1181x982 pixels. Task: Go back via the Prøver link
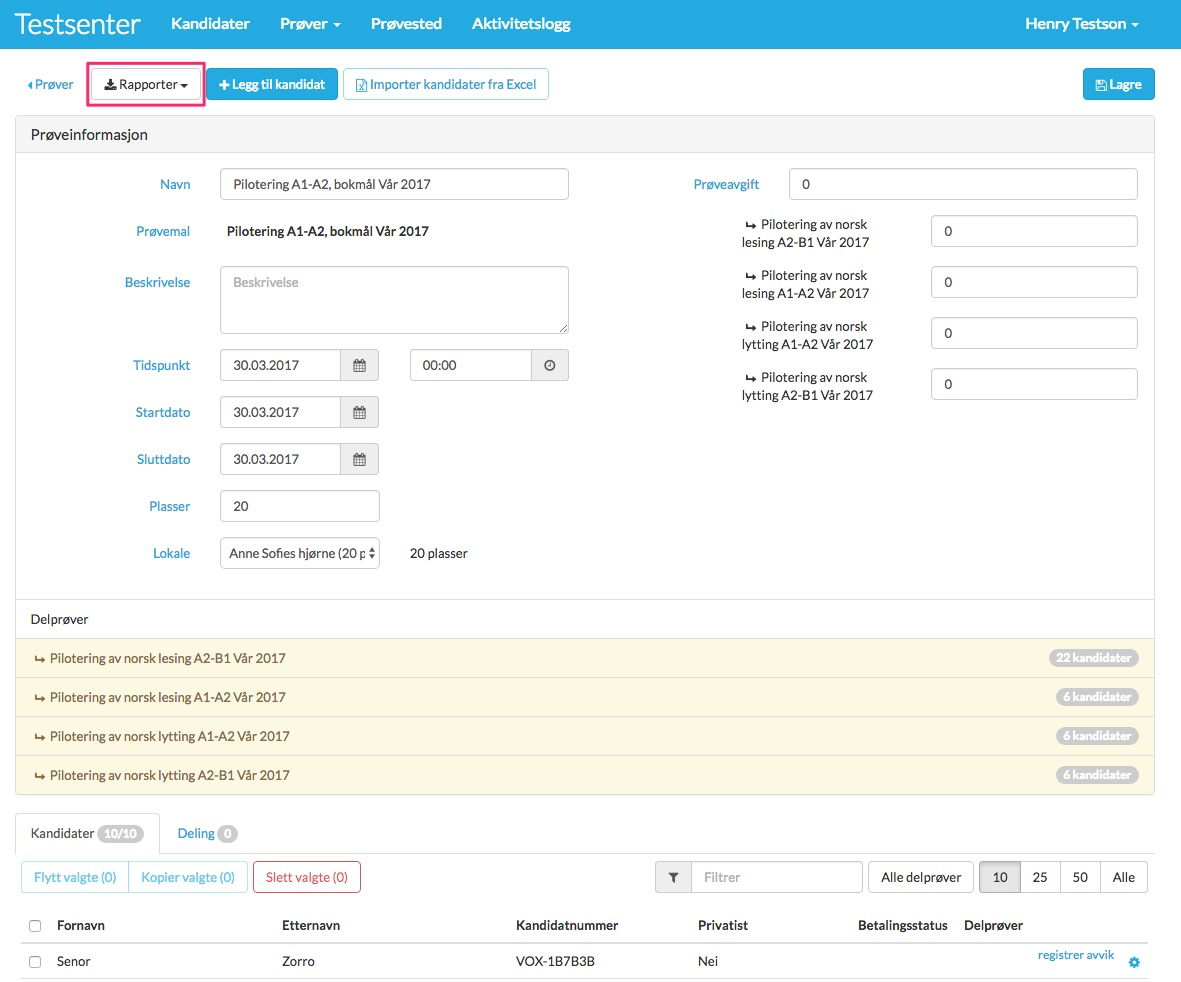(50, 84)
